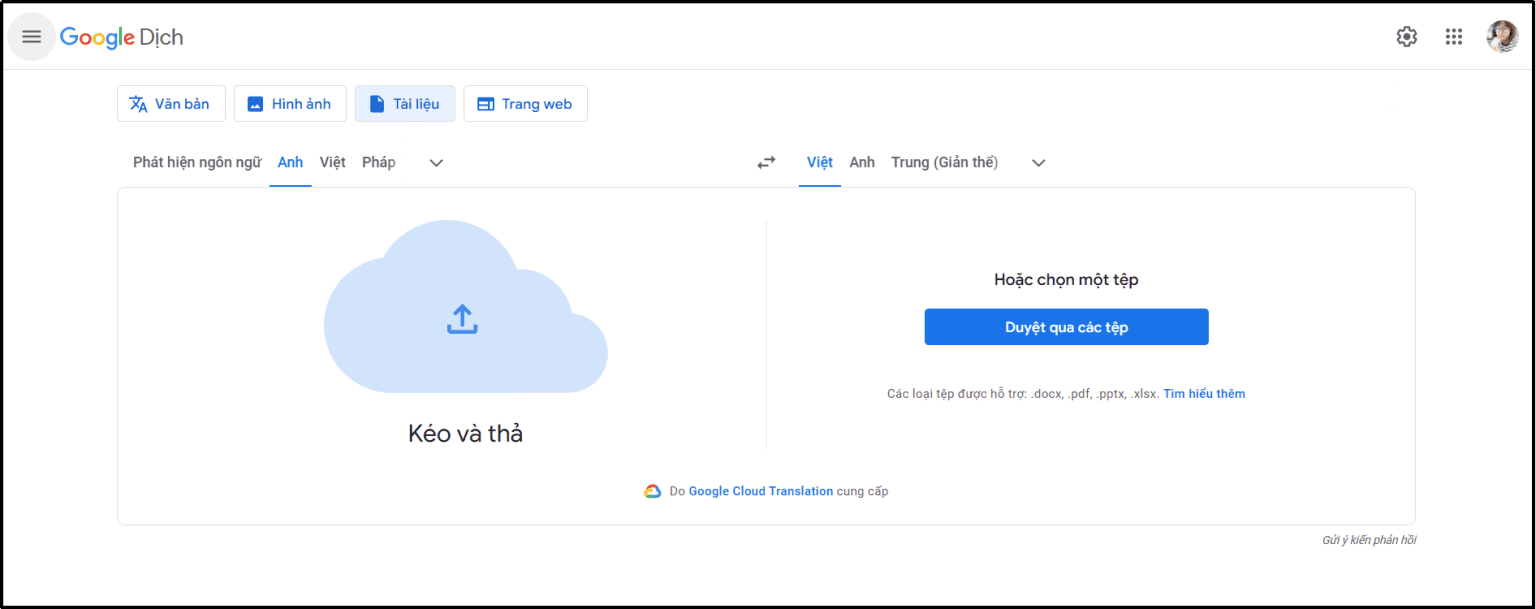This screenshot has width=1536, height=609.
Task: Click the Hình ảnh image translation icon
Action: click(x=253, y=103)
